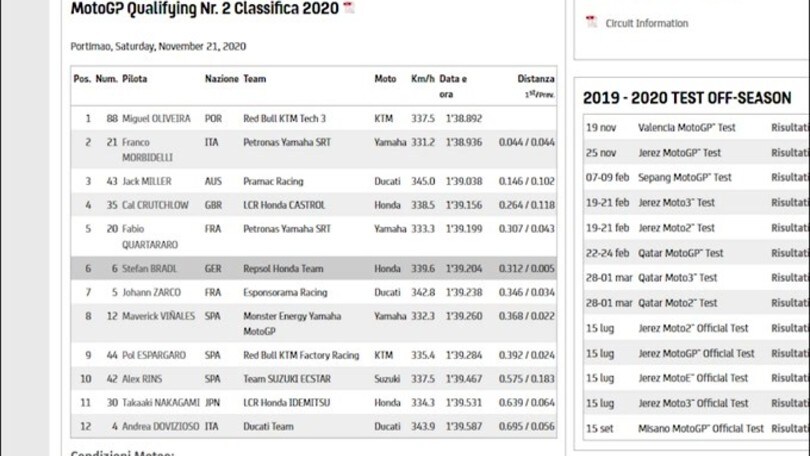Click the Team column header
The height and width of the screenshot is (456, 810).
(255, 79)
